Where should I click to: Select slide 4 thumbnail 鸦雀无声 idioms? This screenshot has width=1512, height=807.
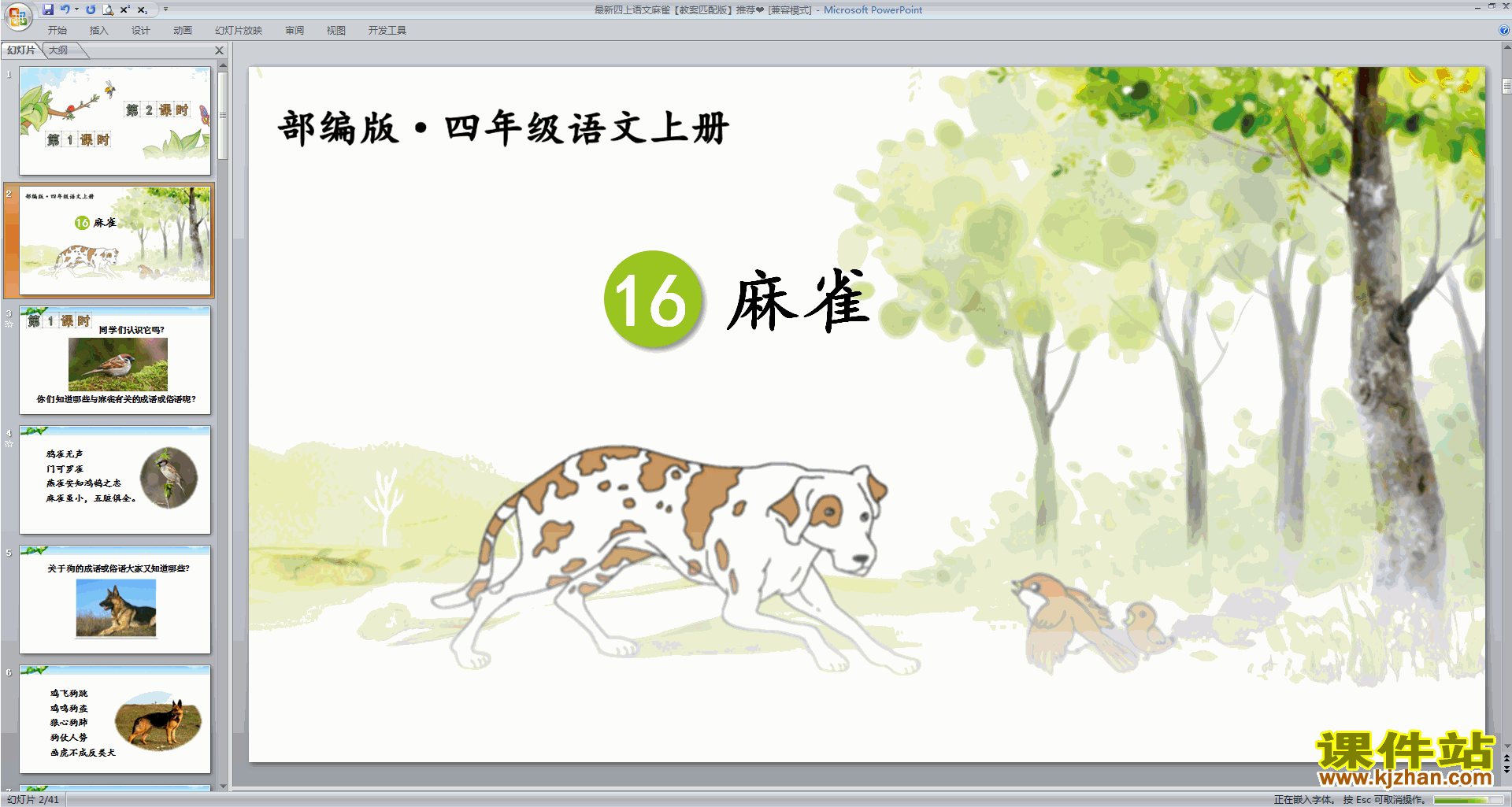coord(115,480)
